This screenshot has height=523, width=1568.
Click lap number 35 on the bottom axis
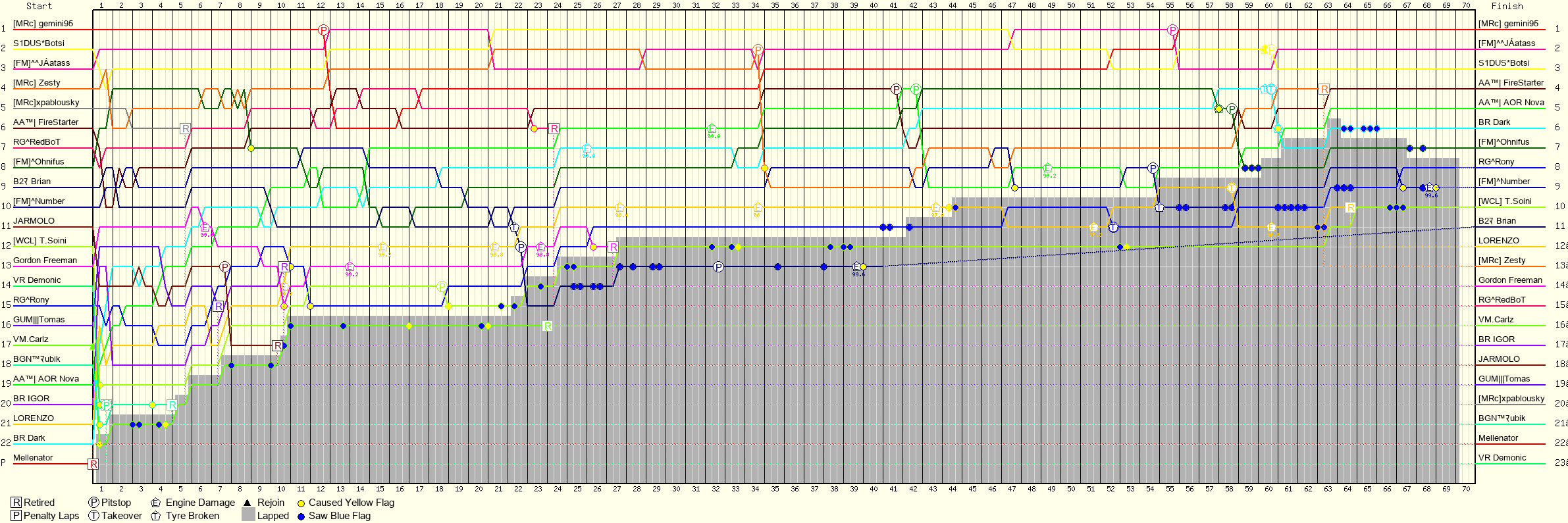[775, 489]
